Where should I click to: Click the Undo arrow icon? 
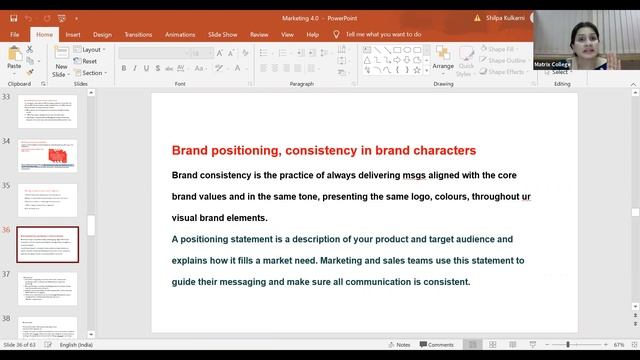28,18
